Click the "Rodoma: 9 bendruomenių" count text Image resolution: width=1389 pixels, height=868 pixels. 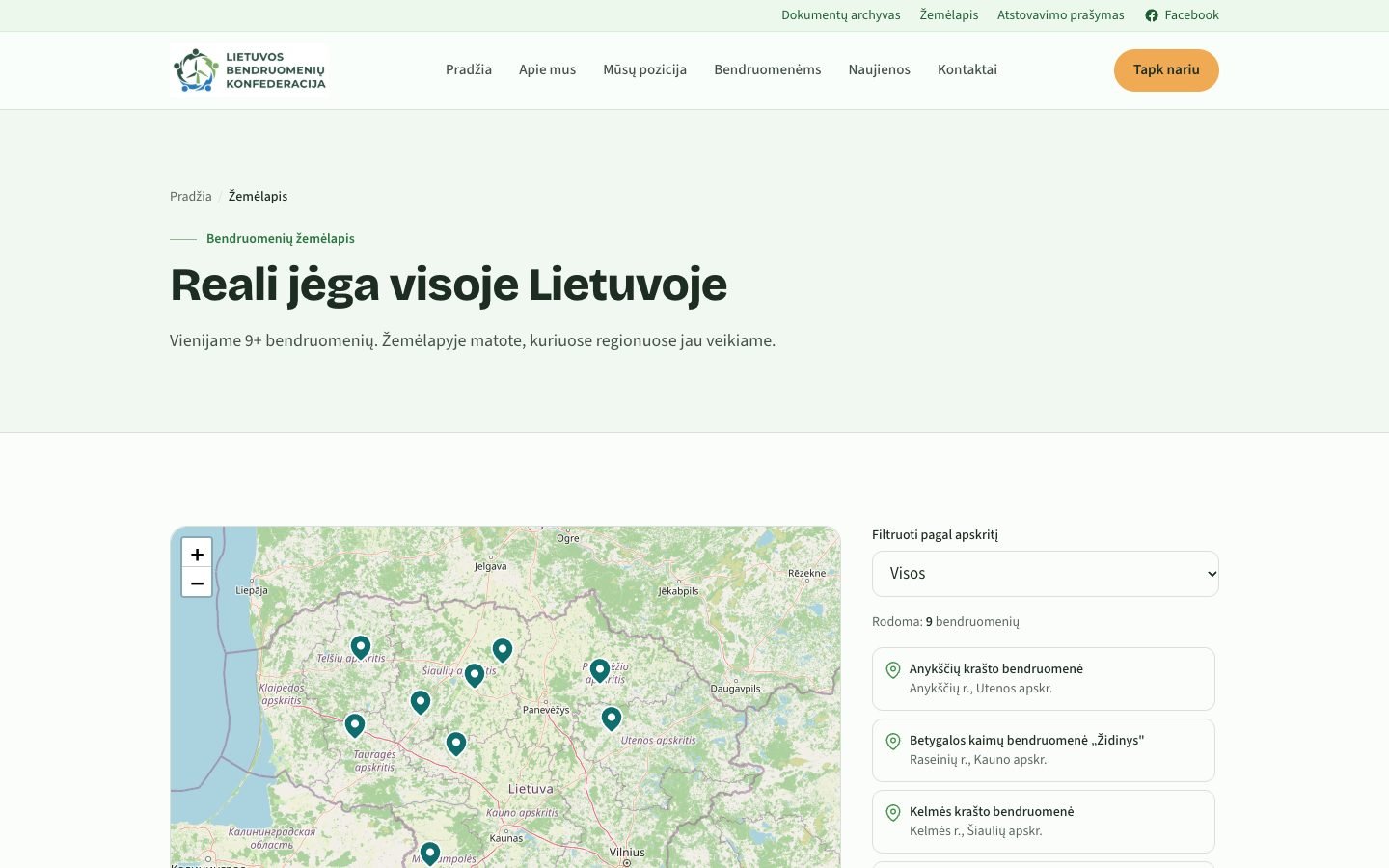click(945, 622)
